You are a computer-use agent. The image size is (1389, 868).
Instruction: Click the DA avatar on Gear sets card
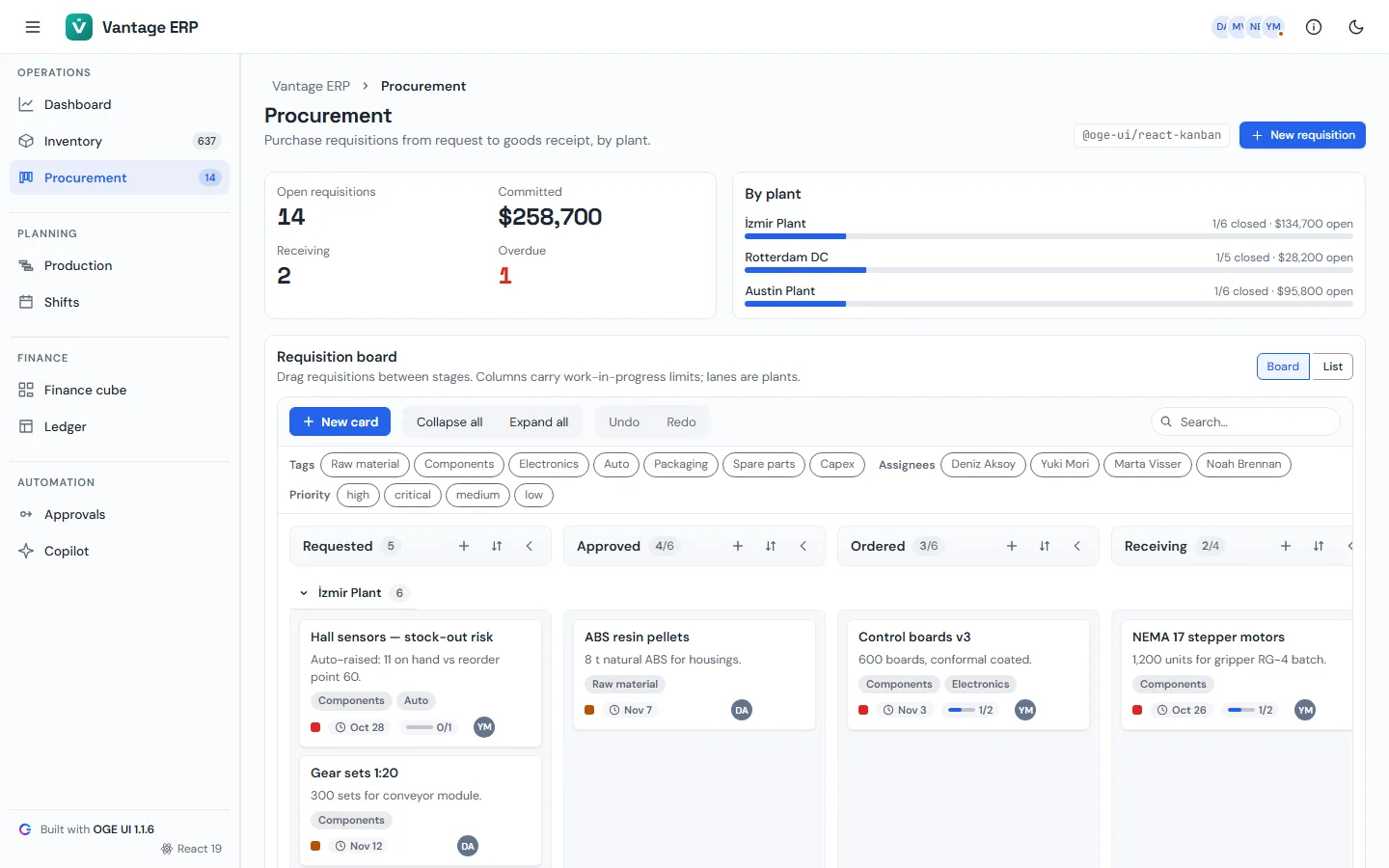point(468,846)
